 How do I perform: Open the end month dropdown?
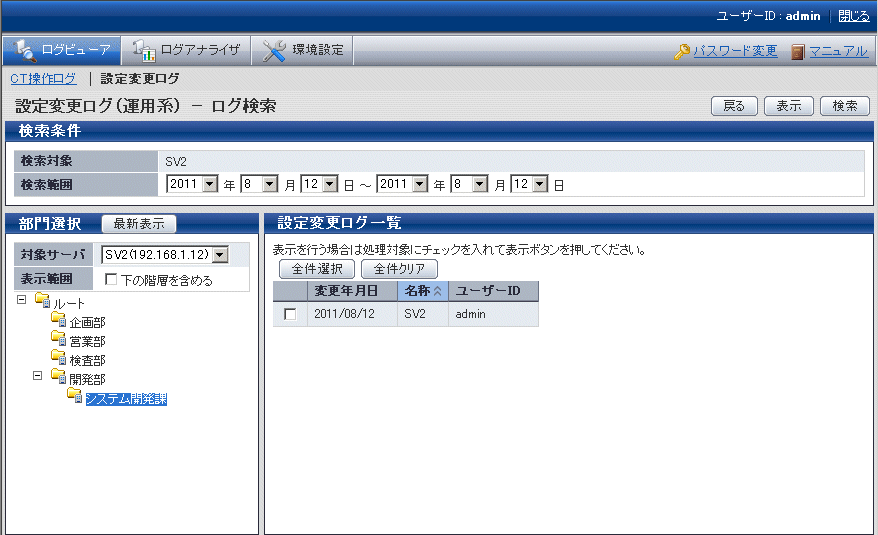point(469,184)
